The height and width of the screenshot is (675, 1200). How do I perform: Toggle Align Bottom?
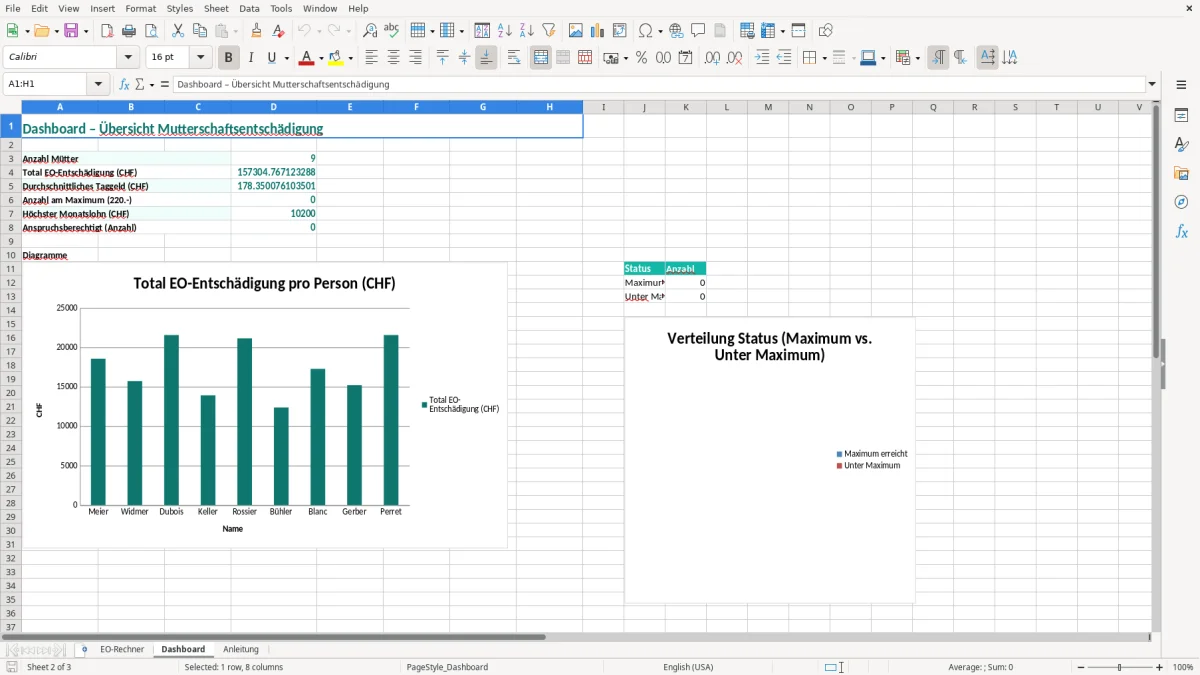[486, 58]
